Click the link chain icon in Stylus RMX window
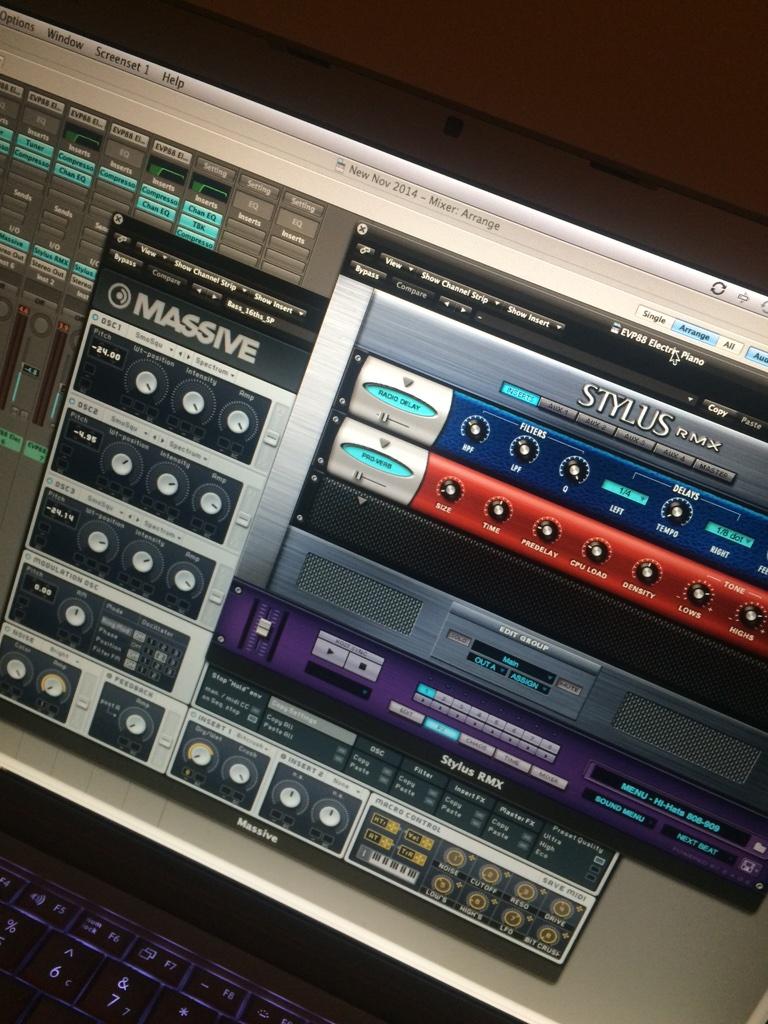Screen dimensions: 768x1024 point(366,251)
